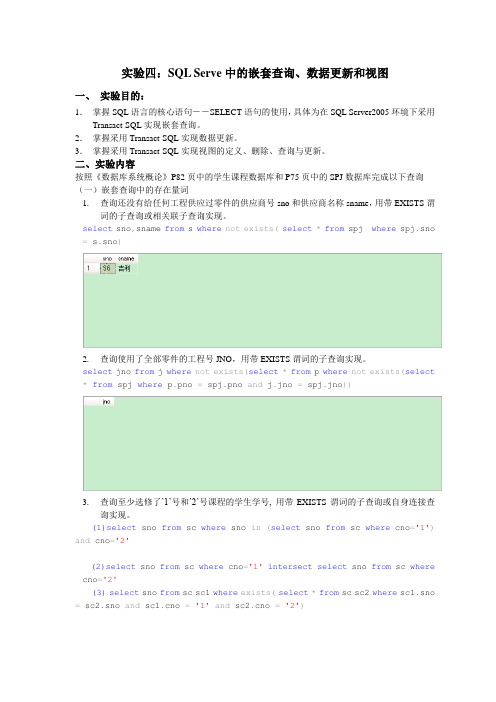Click the first objective line mentioning SELECT 语句
This screenshot has height=702, width=496.
264,118
